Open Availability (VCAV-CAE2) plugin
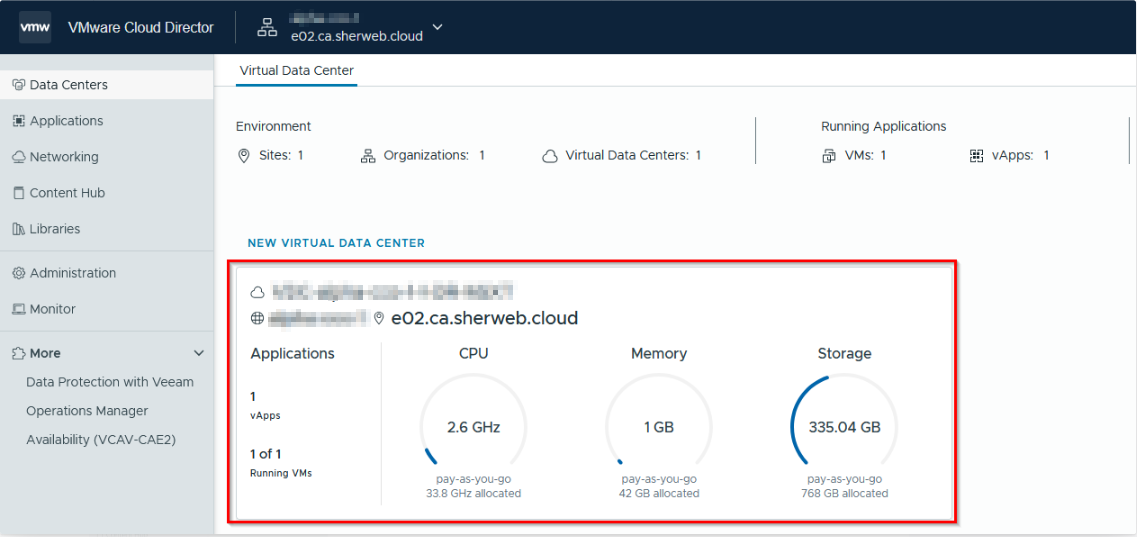The width and height of the screenshot is (1137, 537). [102, 440]
